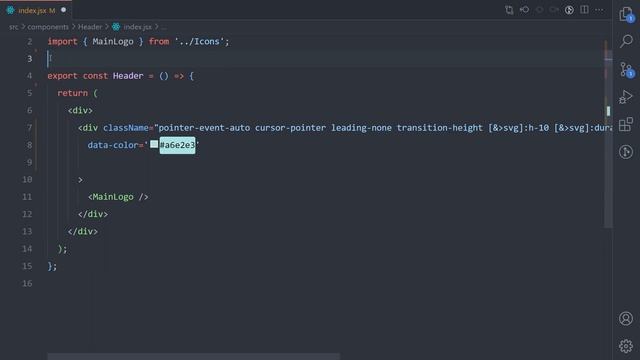Image resolution: width=640 pixels, height=360 pixels.
Task: Click the horizontal scrollbar at editor bottom
Action: (193, 357)
